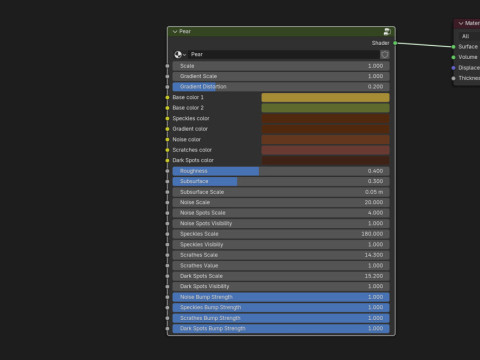Click the Speckles color input socket
480x360 pixels.
tap(167, 118)
